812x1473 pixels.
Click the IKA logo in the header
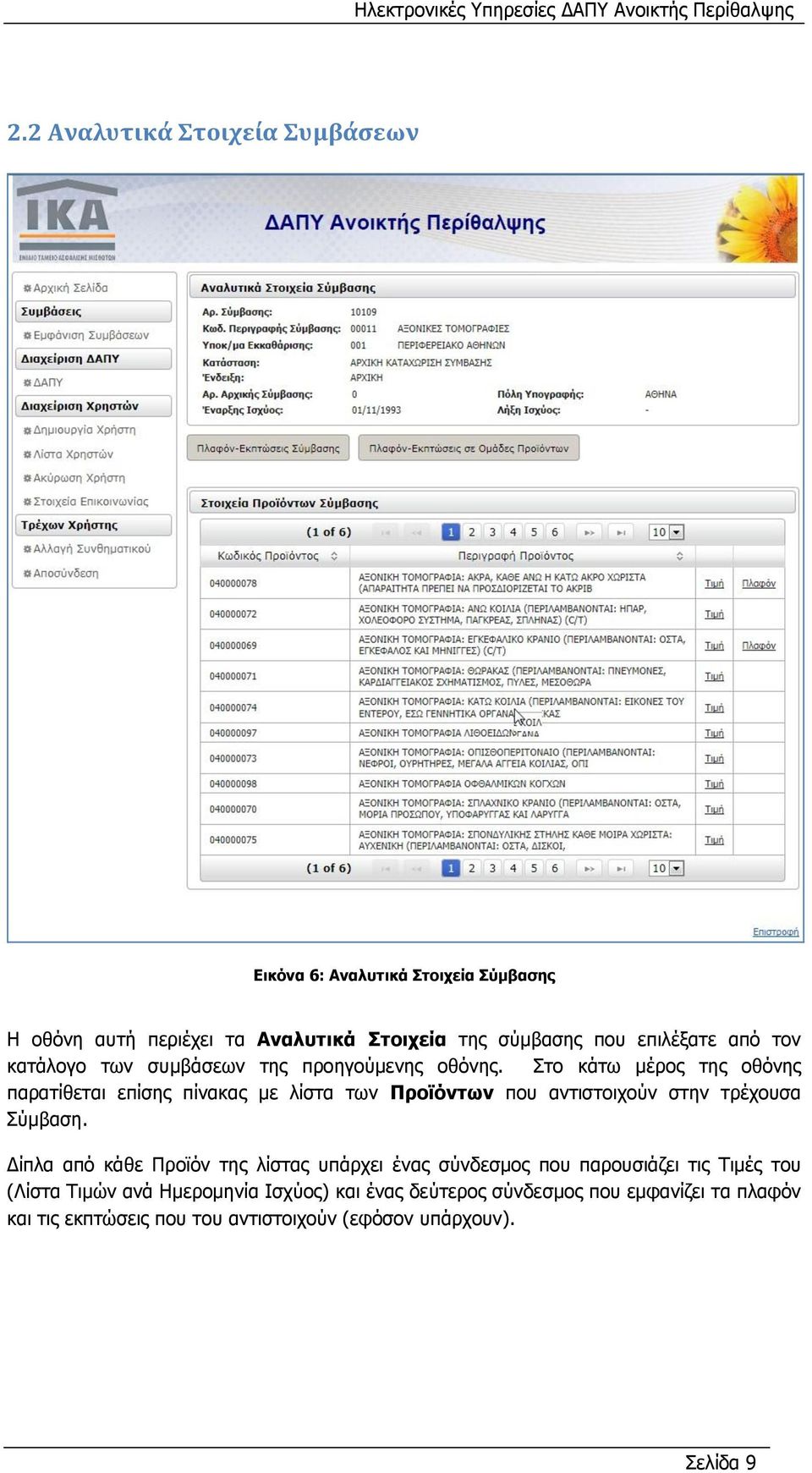coord(67,219)
